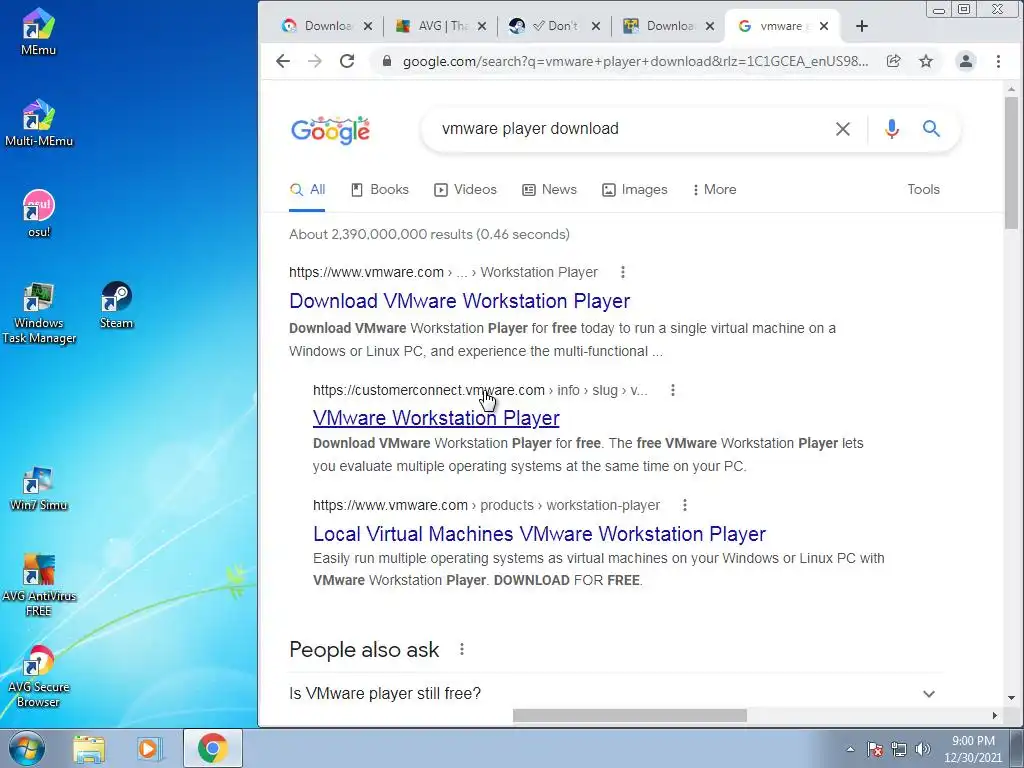The image size is (1024, 768).
Task: Open Chrome's three-dot menu
Action: point(998,61)
